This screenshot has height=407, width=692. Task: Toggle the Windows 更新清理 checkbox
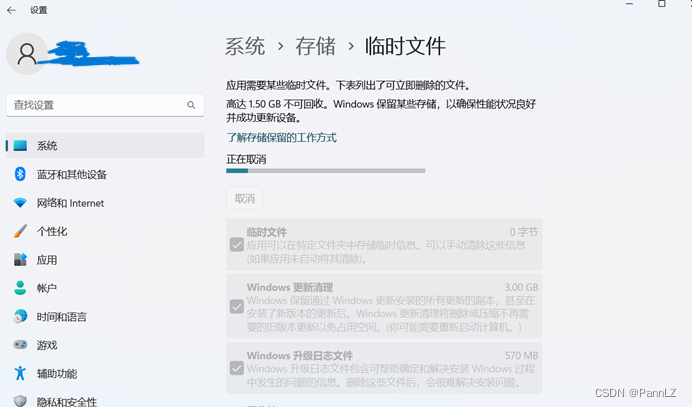click(x=237, y=306)
